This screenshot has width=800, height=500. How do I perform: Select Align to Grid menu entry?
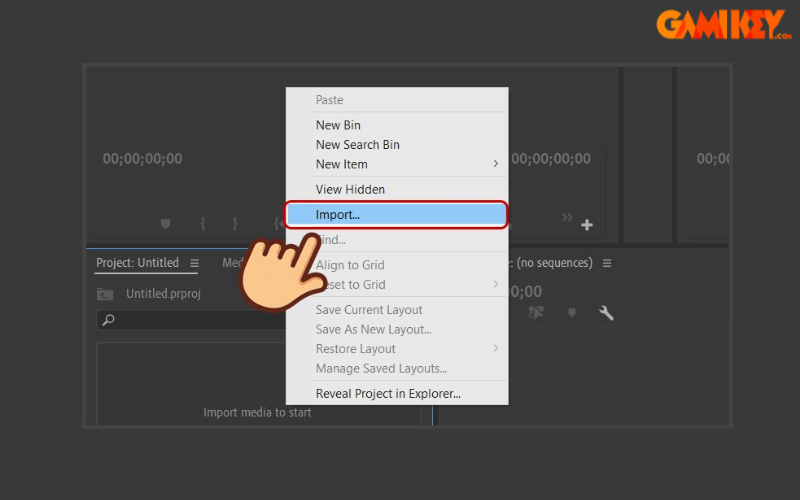coord(350,265)
